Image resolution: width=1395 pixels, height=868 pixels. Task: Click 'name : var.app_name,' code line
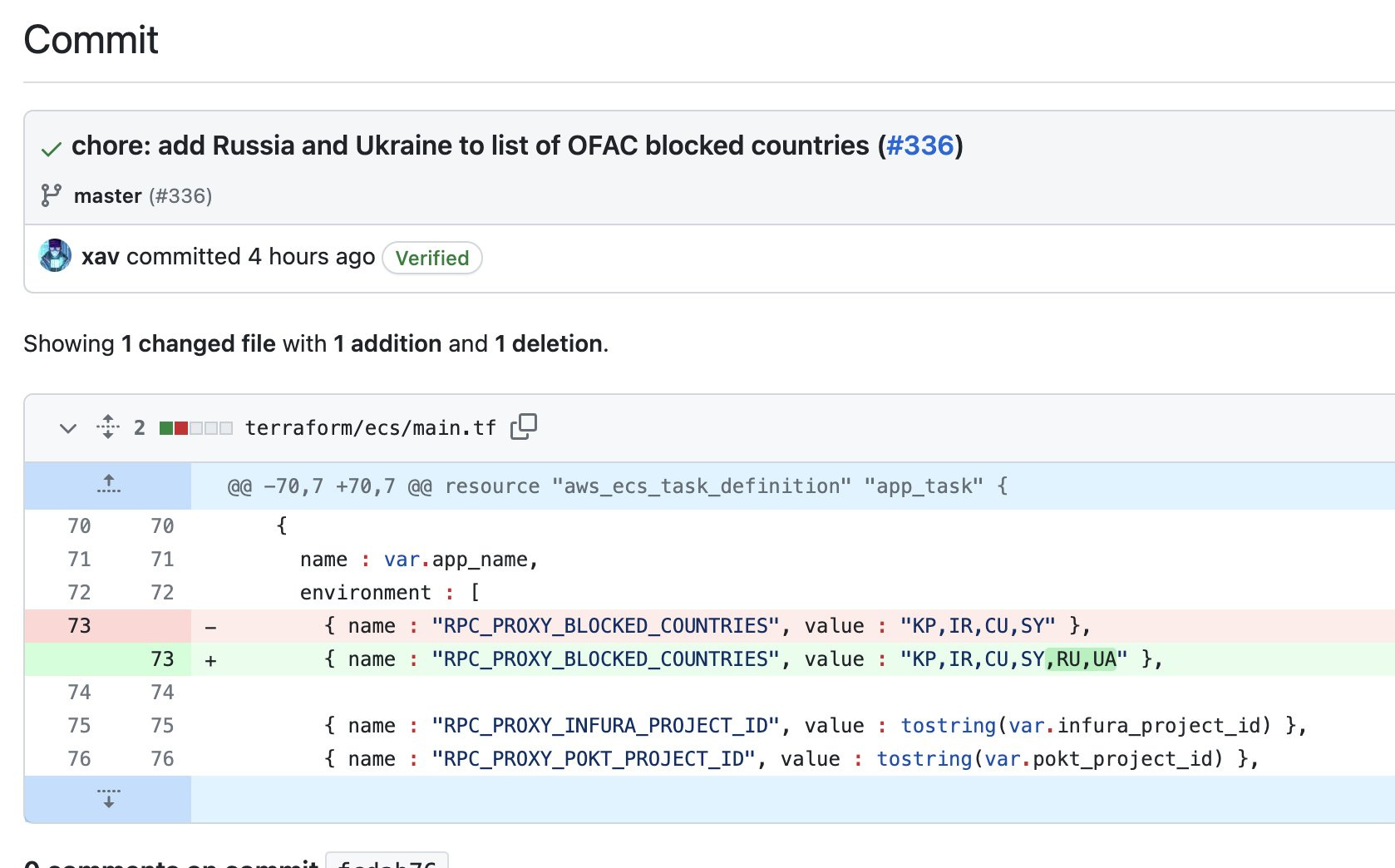coord(419,560)
